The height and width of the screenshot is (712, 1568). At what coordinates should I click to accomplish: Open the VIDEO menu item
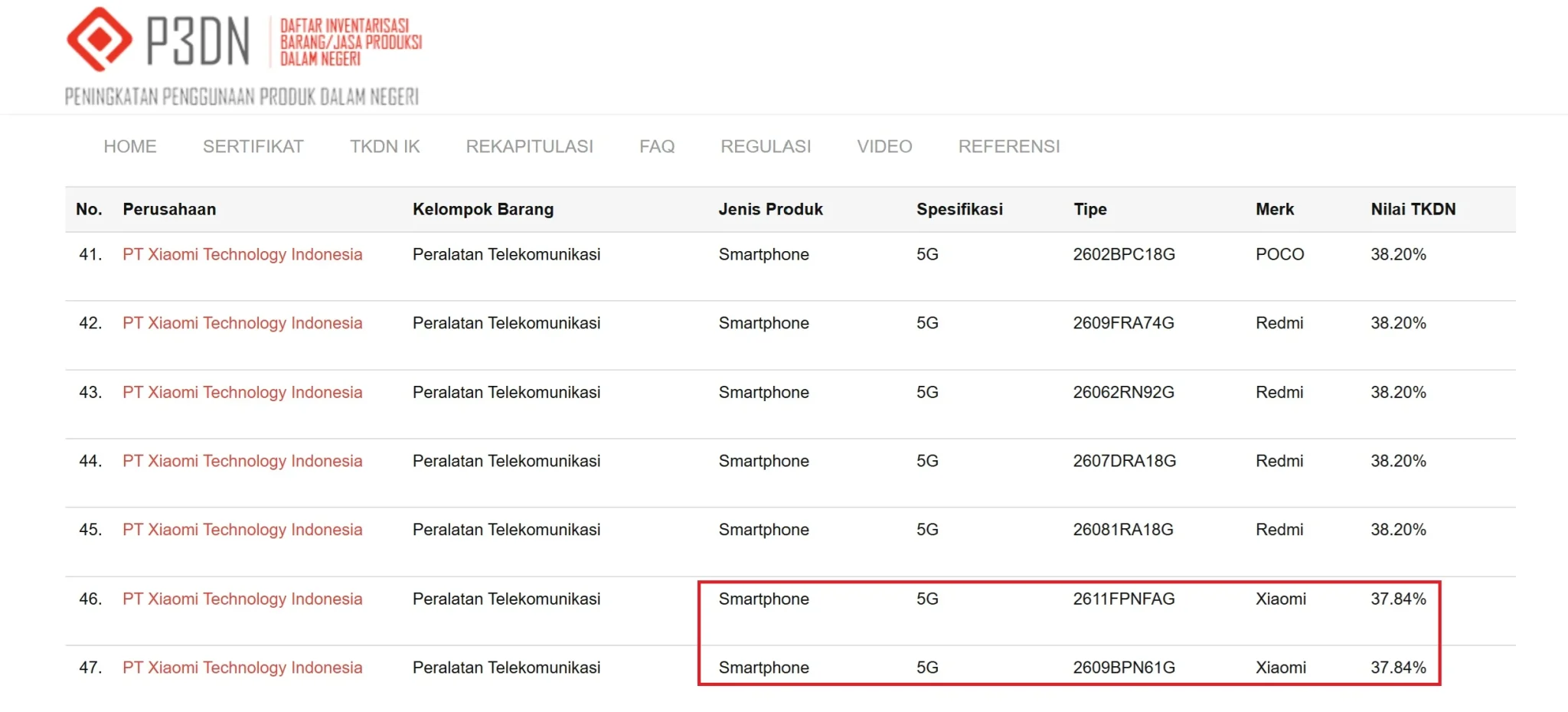pos(884,146)
